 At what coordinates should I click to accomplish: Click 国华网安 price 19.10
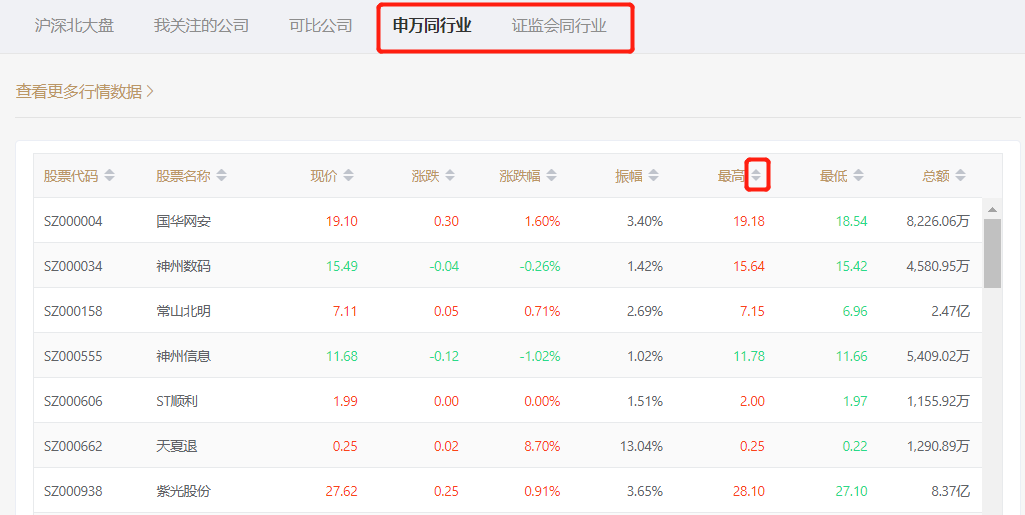(x=341, y=221)
